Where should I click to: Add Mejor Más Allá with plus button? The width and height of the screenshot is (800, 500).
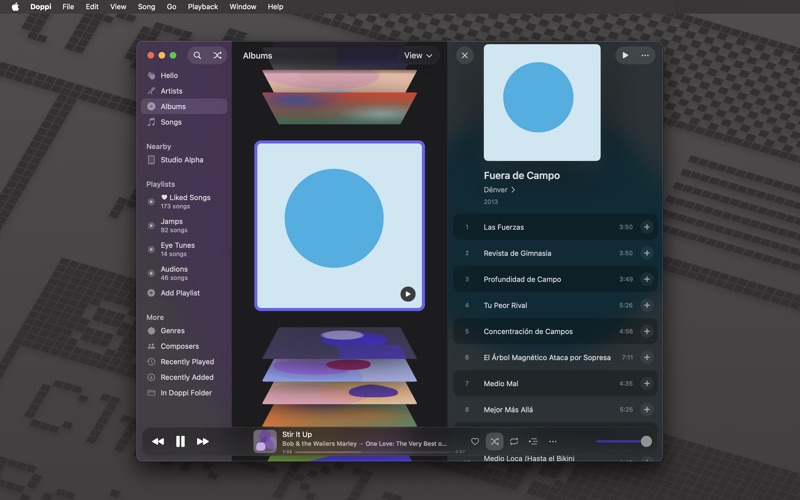tap(646, 409)
